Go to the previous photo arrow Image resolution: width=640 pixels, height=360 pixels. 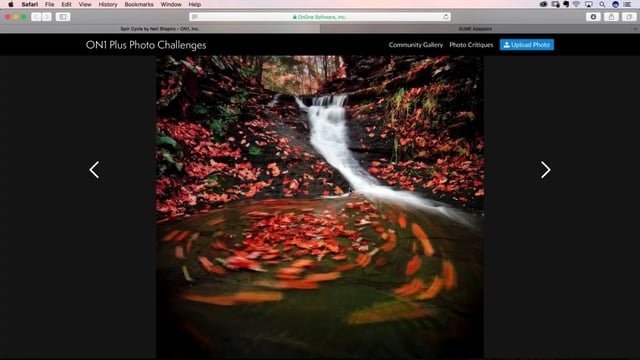point(94,170)
